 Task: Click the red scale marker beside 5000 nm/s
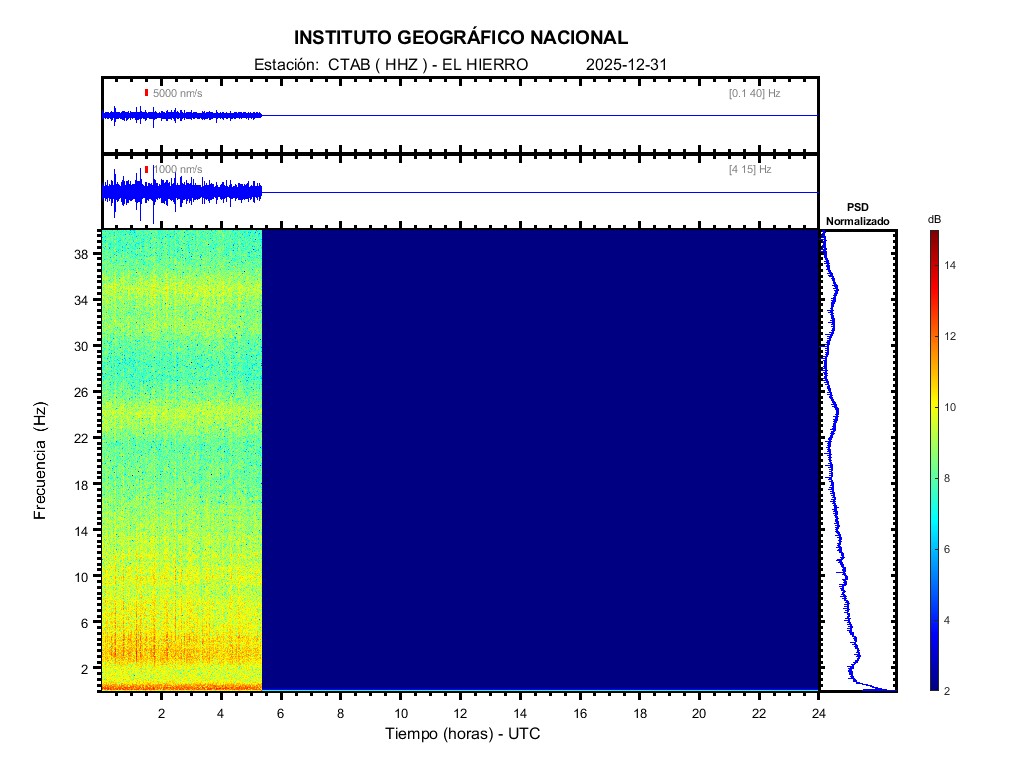click(x=146, y=93)
